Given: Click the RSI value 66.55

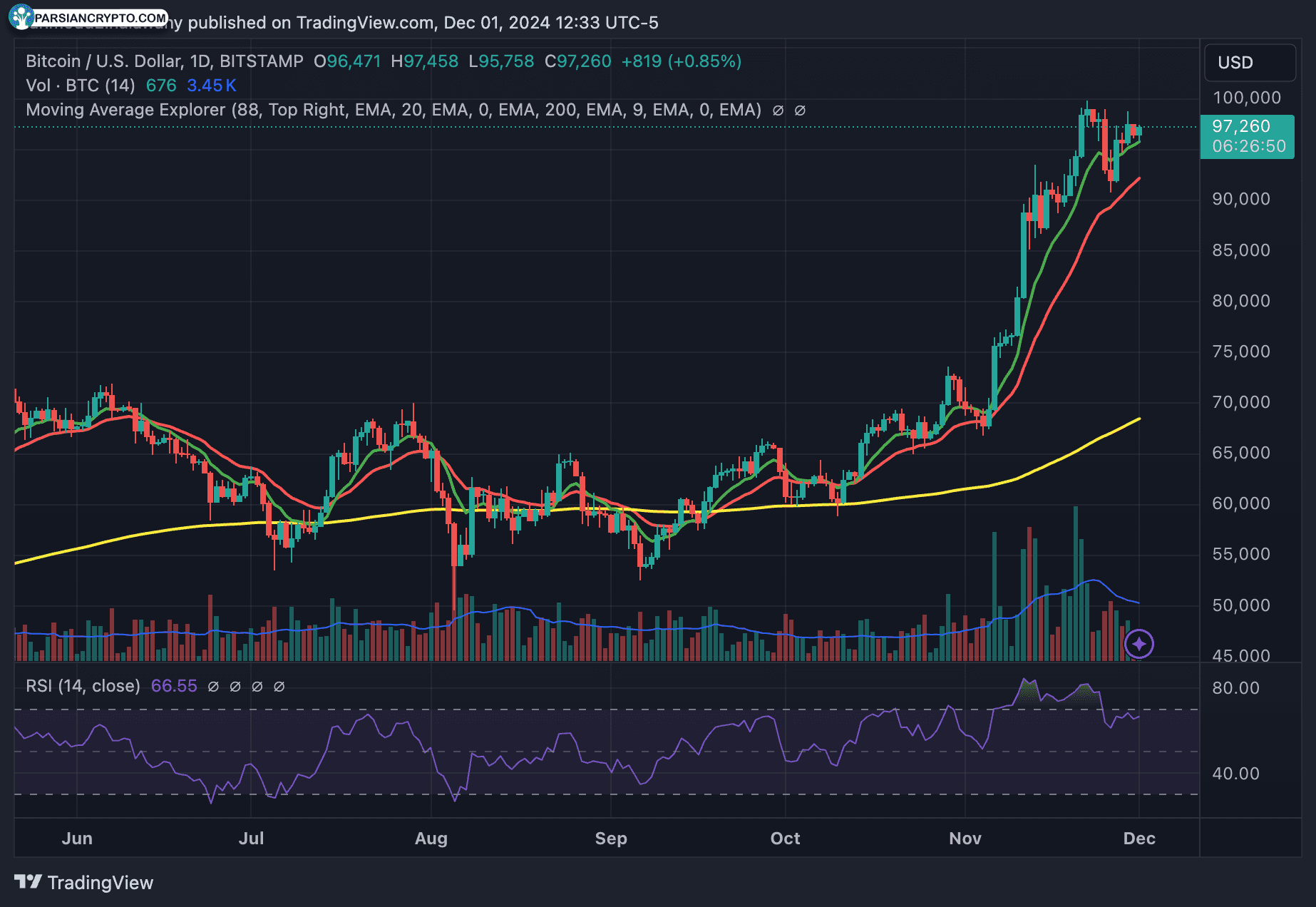Looking at the screenshot, I should pyautogui.click(x=174, y=686).
